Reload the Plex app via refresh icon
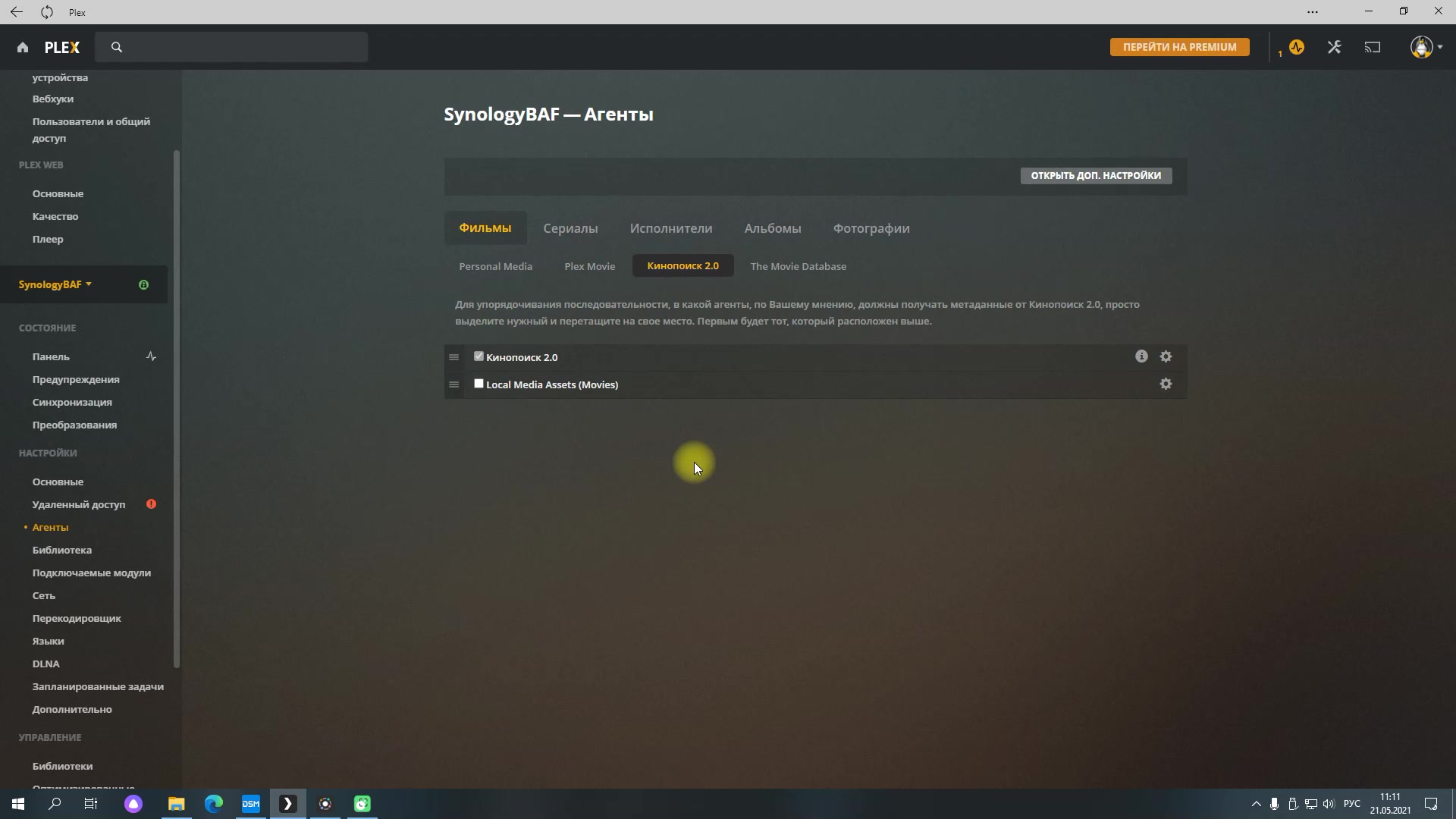This screenshot has height=819, width=1456. 47,12
